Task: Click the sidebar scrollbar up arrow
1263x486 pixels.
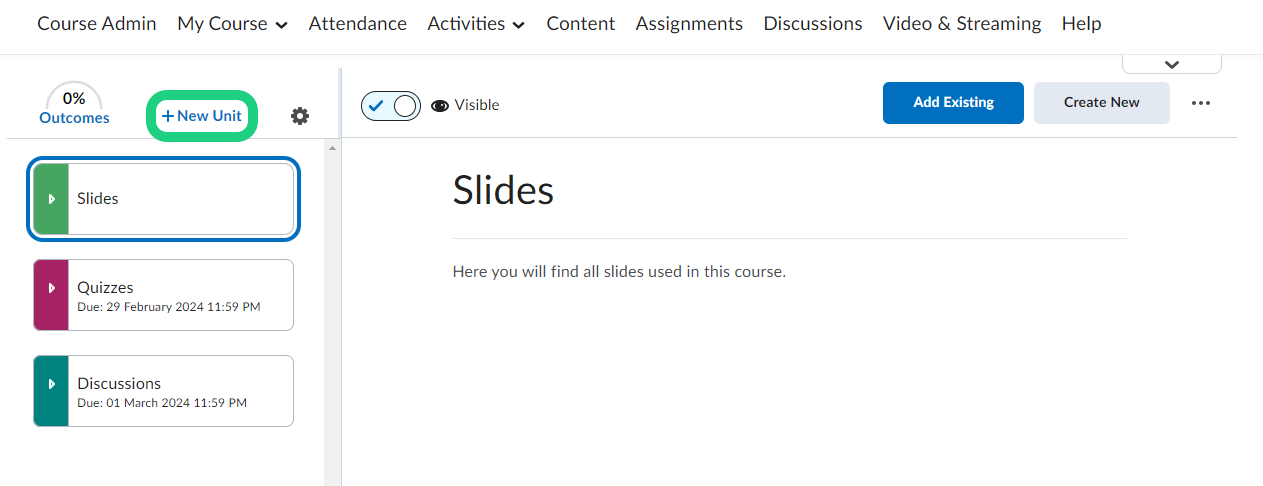Action: (x=332, y=149)
